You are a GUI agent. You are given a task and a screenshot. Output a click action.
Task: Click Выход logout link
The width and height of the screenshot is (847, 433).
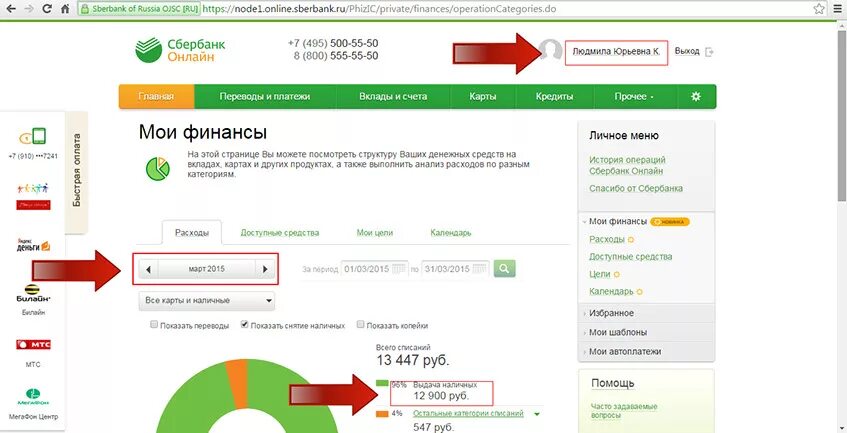tap(687, 51)
